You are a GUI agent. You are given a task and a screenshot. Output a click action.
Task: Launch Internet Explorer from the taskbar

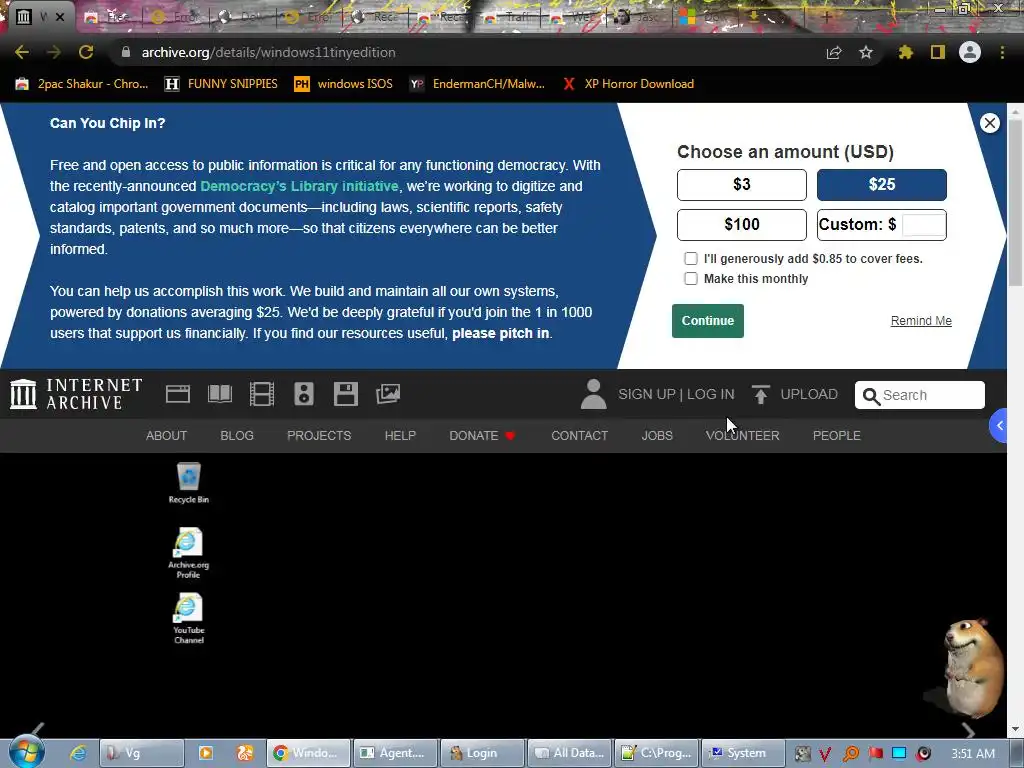78,753
